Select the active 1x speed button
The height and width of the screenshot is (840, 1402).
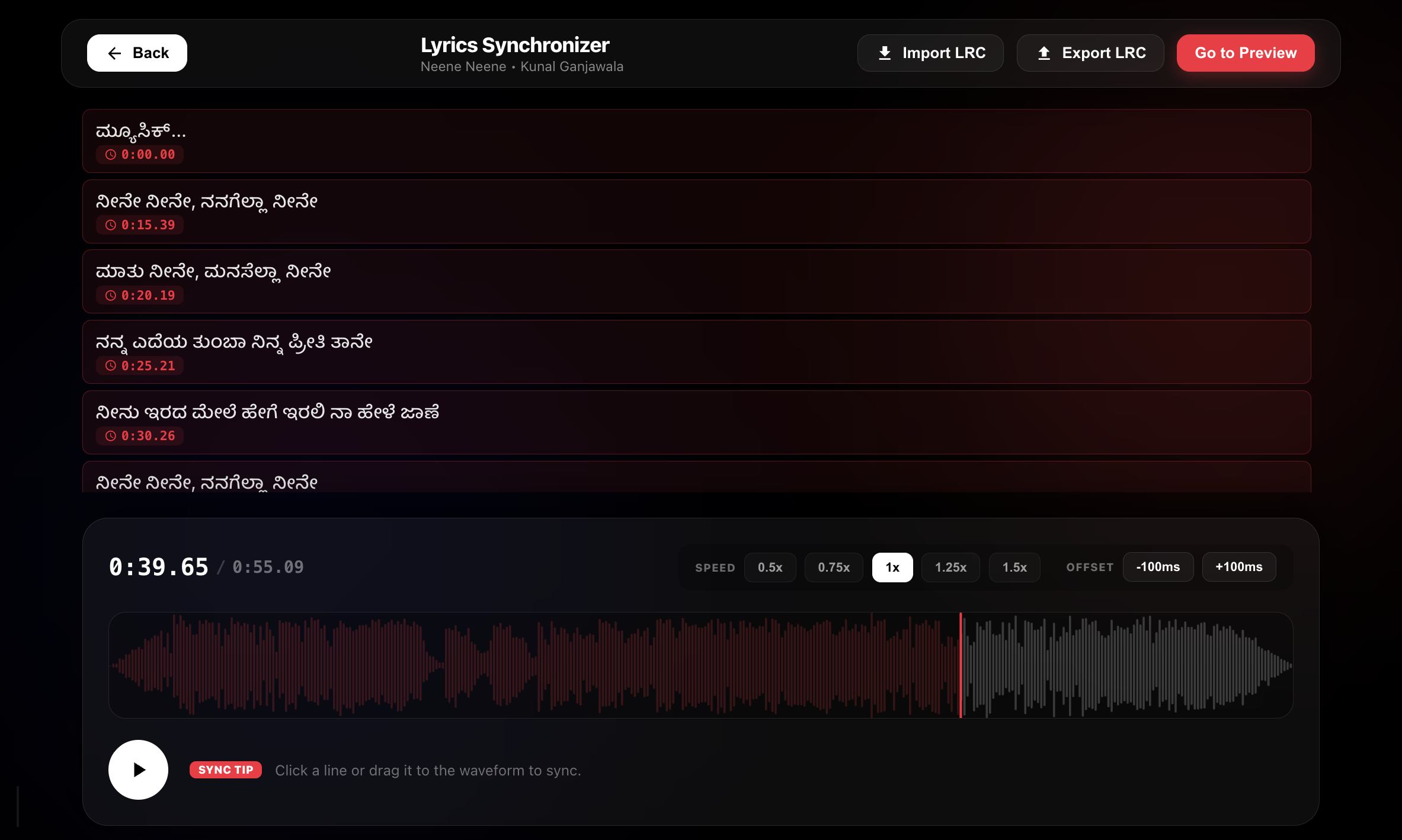click(892, 568)
